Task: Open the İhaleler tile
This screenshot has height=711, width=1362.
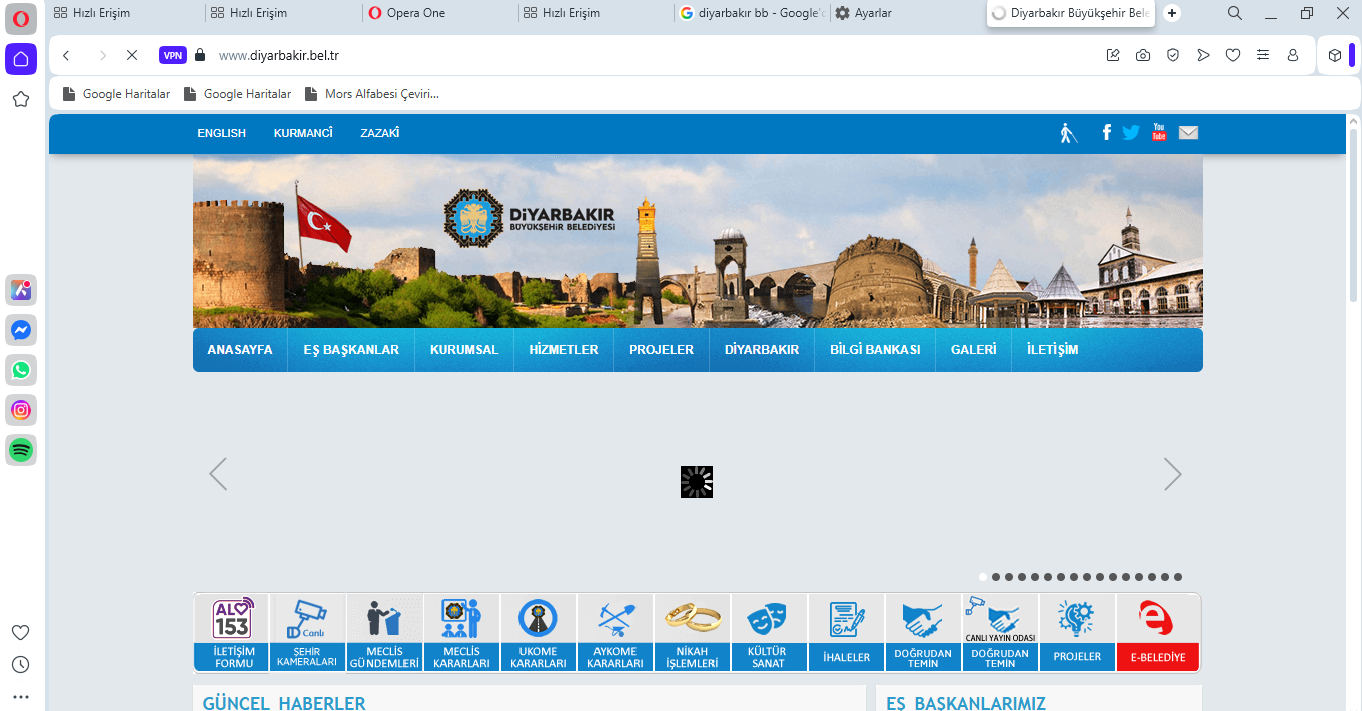Action: [x=846, y=633]
